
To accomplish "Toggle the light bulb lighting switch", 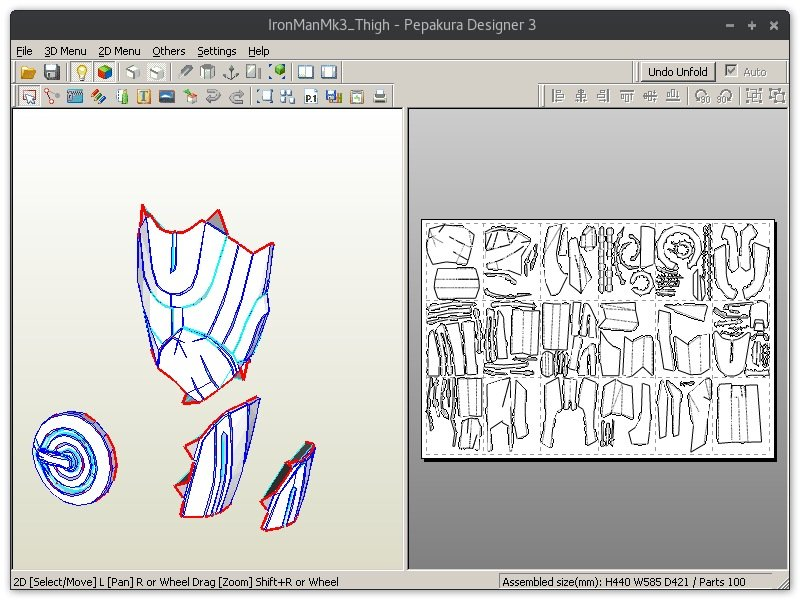I will coord(81,72).
